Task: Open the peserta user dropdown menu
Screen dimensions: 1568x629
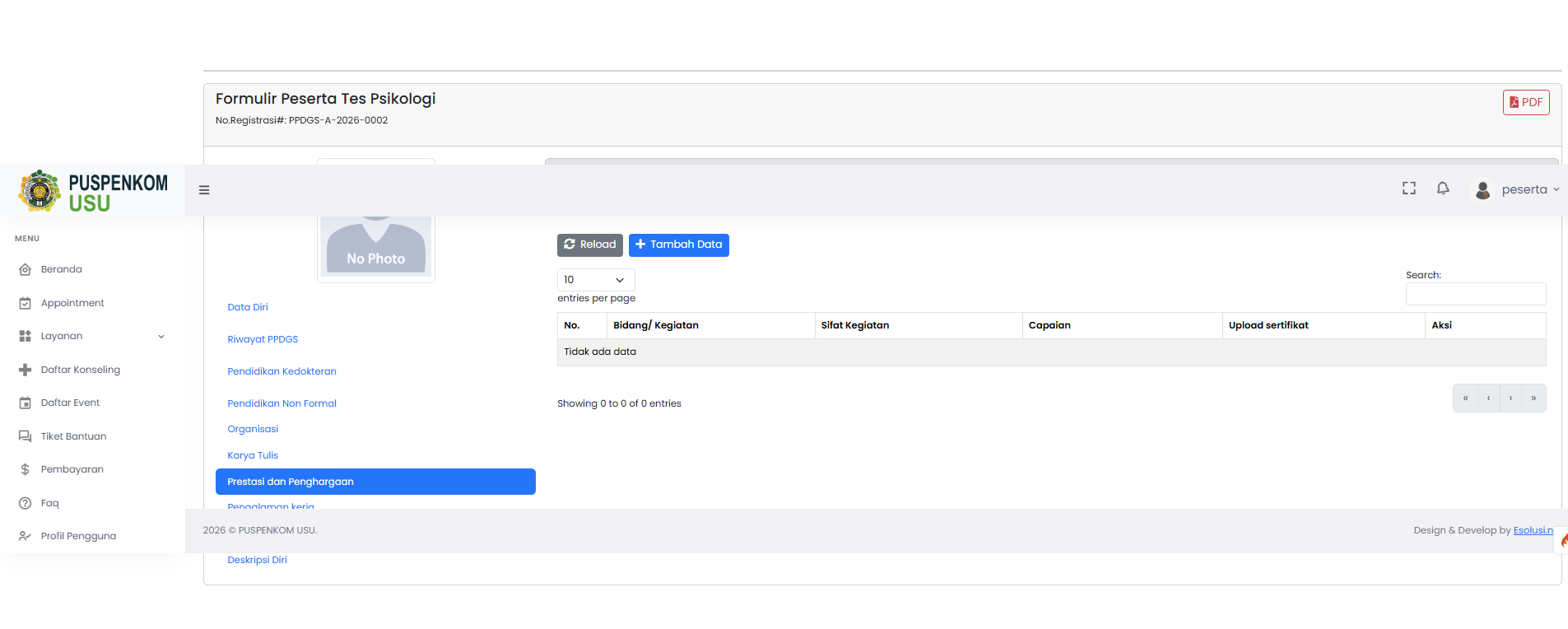Action: point(1530,189)
